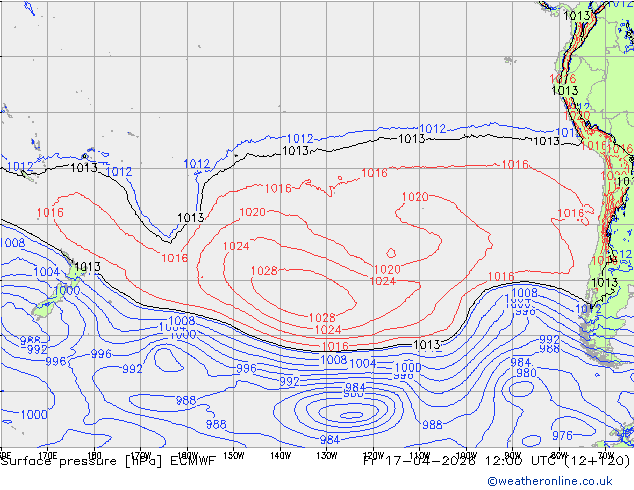The height and width of the screenshot is (490, 634).
Task: Click the innermost contour of the southern low
Action: pos(351,415)
